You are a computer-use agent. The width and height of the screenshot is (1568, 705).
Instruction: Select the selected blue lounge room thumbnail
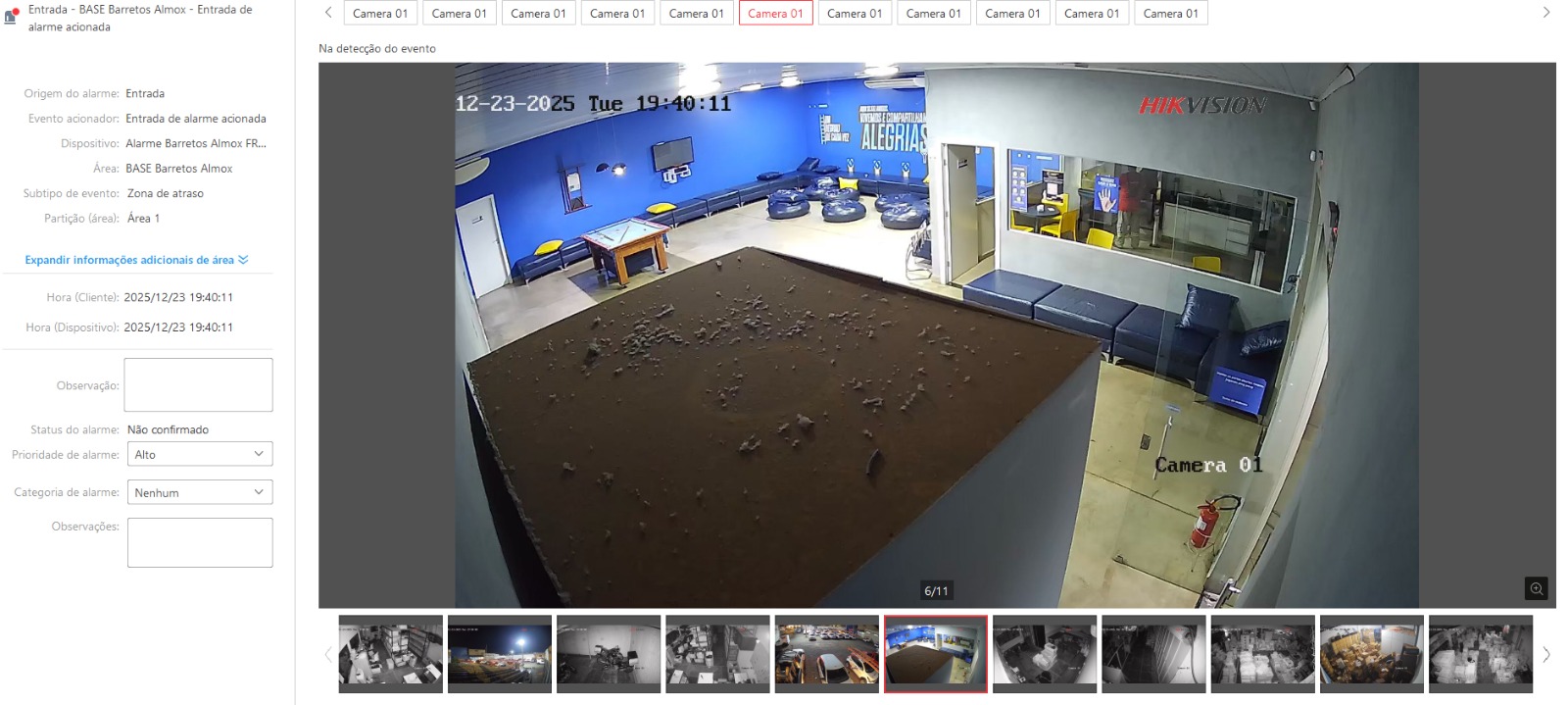pos(935,653)
